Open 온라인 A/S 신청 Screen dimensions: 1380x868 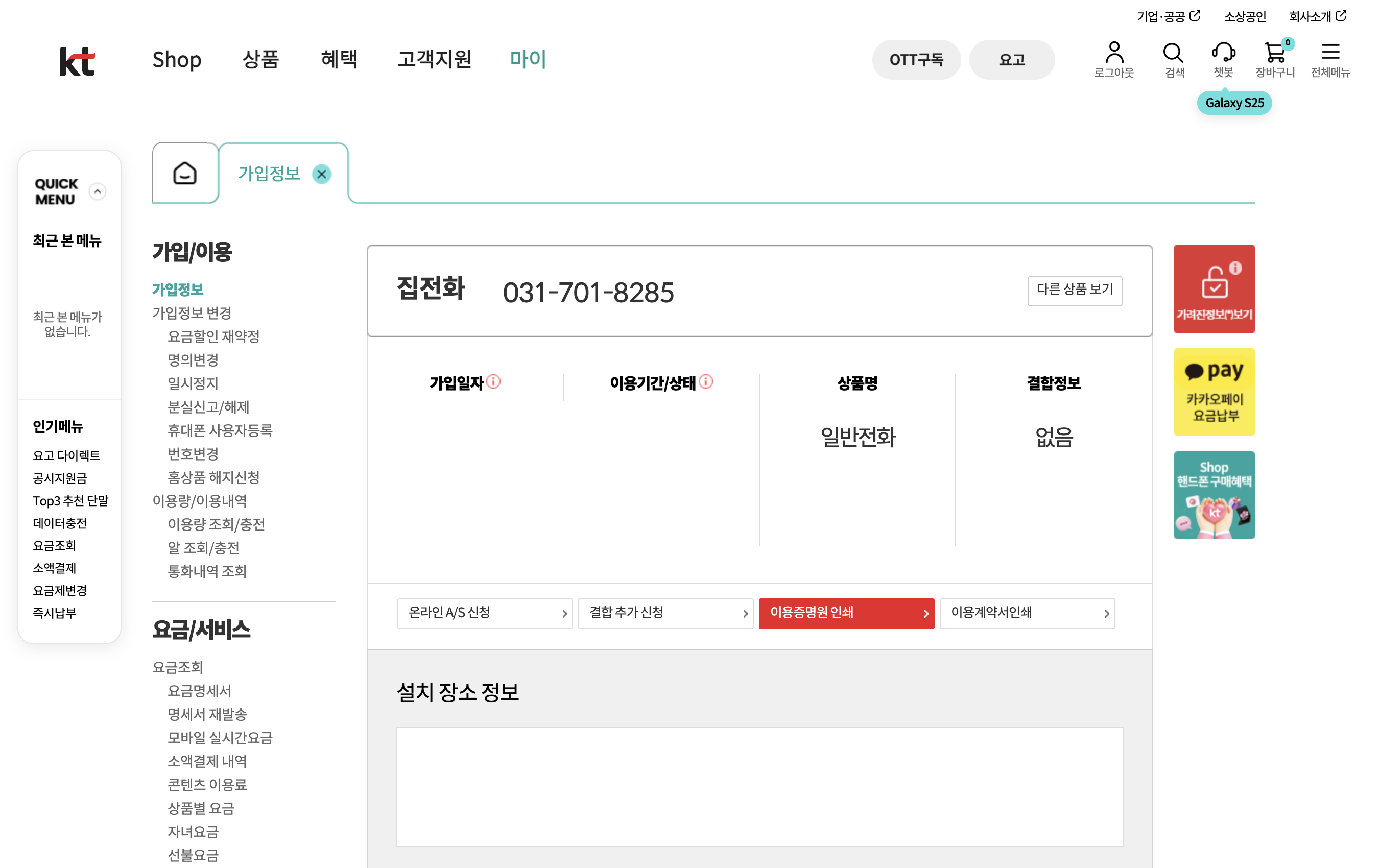485,613
